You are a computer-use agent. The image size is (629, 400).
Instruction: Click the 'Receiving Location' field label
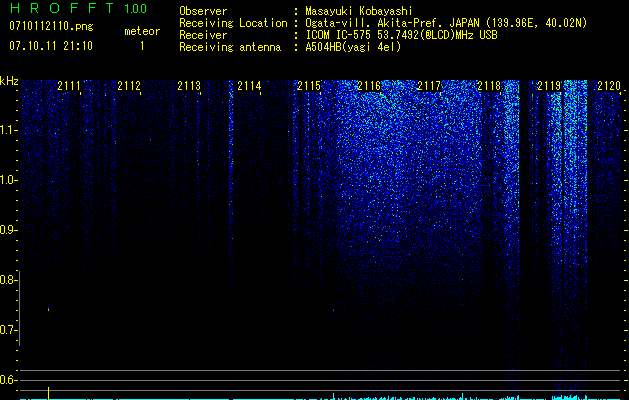tap(233, 23)
